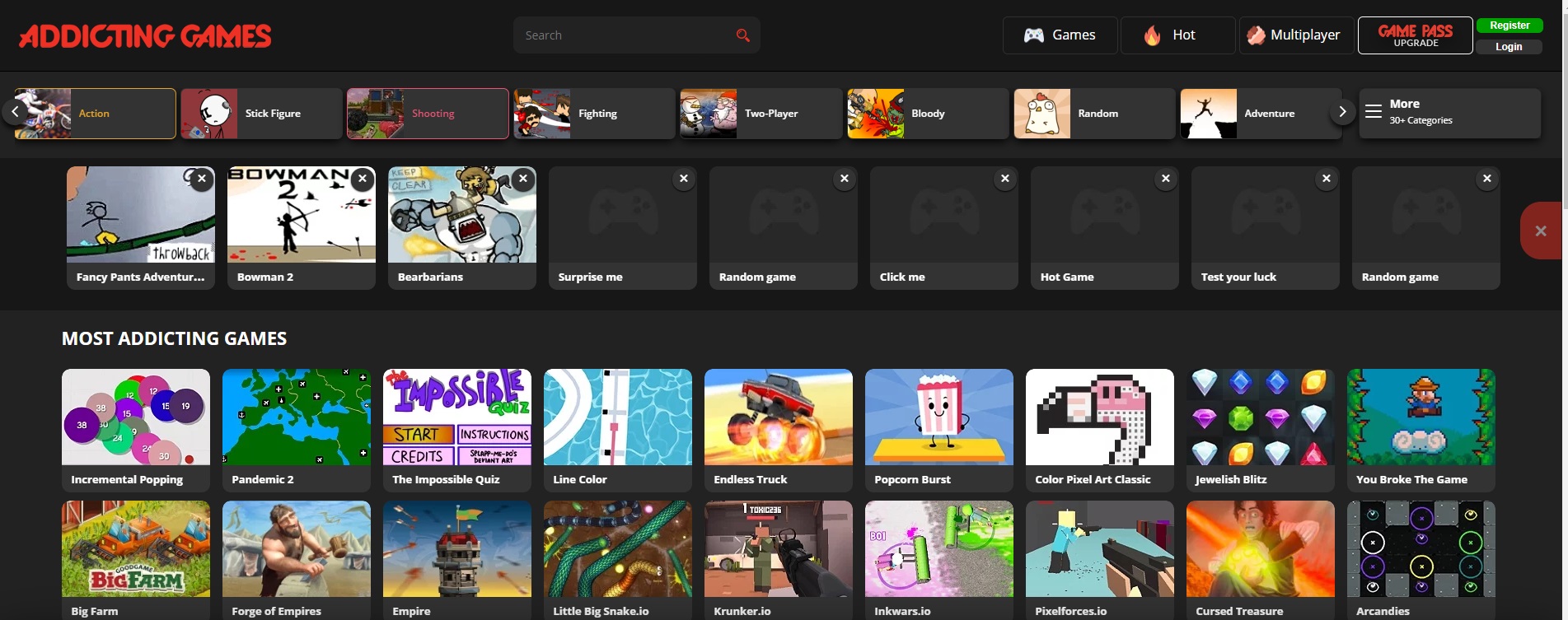The height and width of the screenshot is (620, 1568).
Task: Open the Hot games menu
Action: (1177, 35)
